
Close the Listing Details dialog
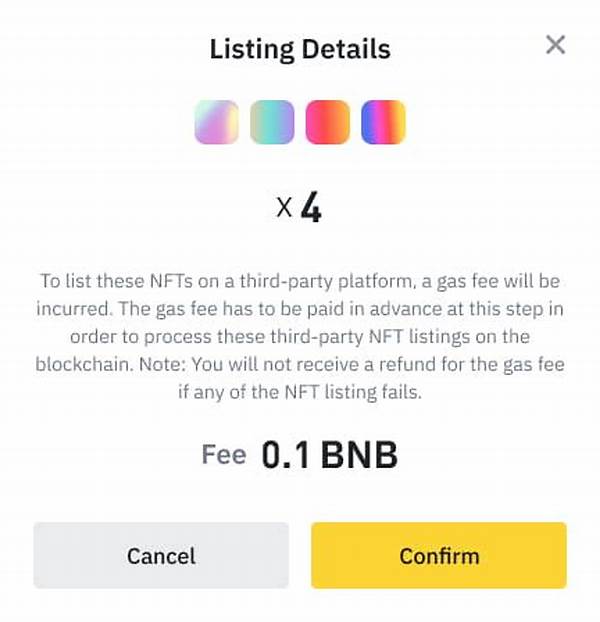point(555,45)
